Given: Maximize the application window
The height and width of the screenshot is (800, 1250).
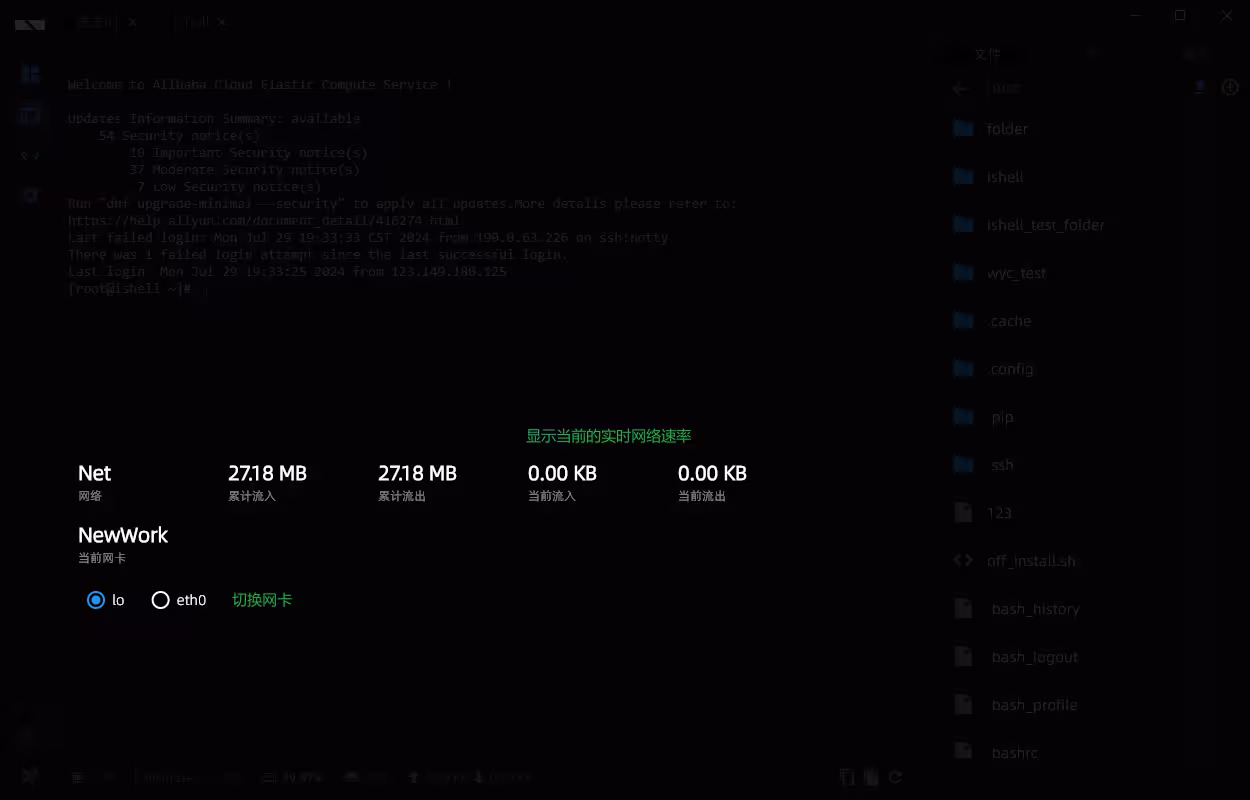Looking at the screenshot, I should coord(1180,15).
